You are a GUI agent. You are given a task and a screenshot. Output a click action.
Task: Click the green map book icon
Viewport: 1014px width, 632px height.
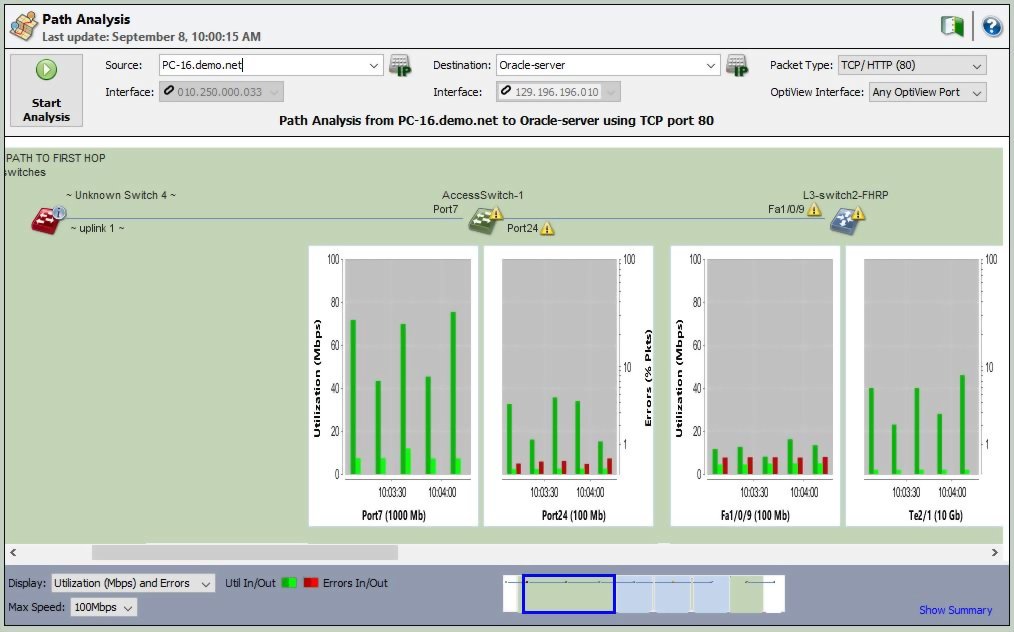[952, 27]
